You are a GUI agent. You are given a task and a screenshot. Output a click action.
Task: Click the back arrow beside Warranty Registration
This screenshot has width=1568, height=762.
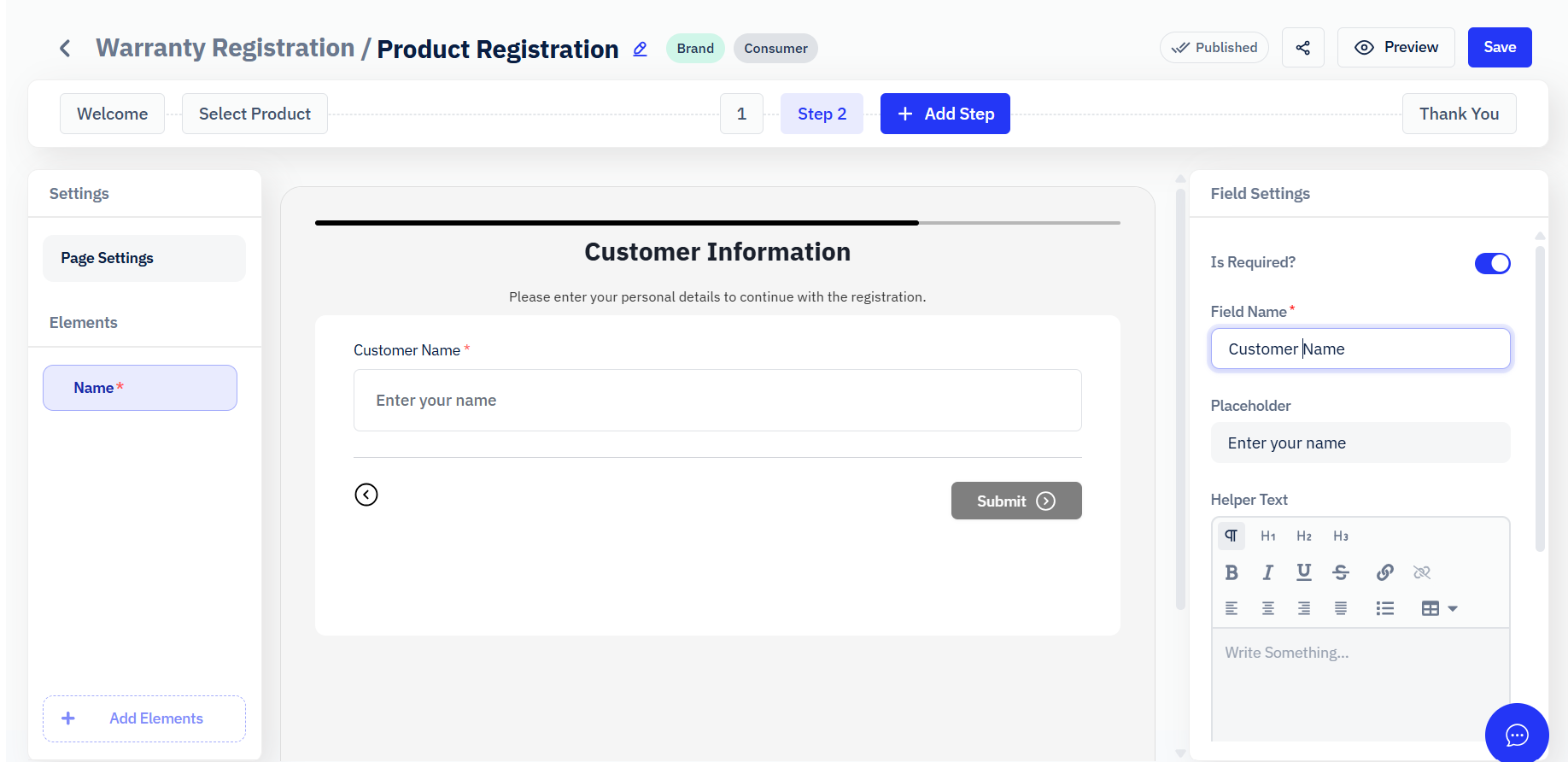[x=65, y=48]
